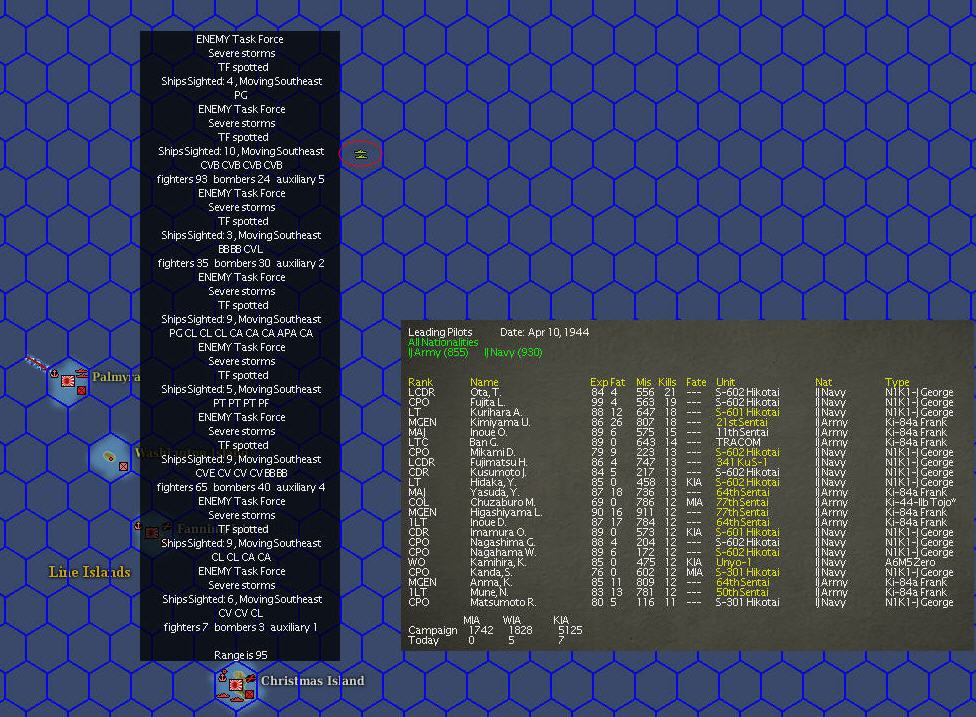Open the 341 Ku S-1 unit link
The width and height of the screenshot is (976, 717).
pos(741,462)
